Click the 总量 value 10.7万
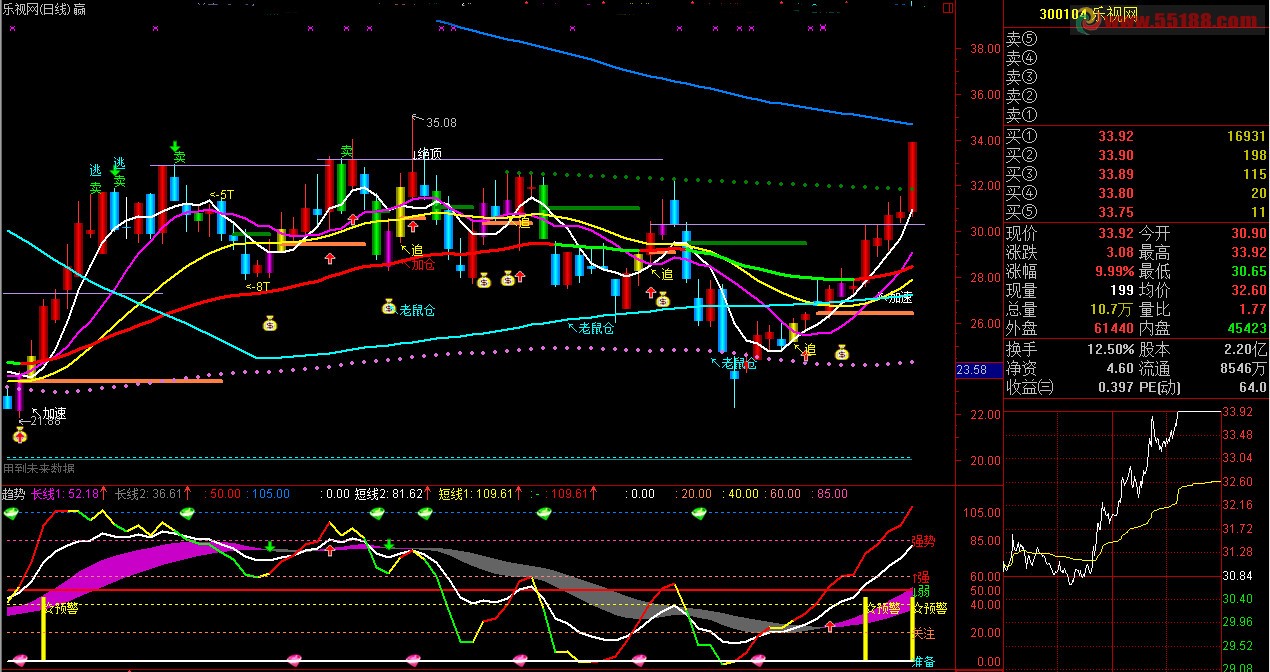Image resolution: width=1270 pixels, height=672 pixels. 1113,309
